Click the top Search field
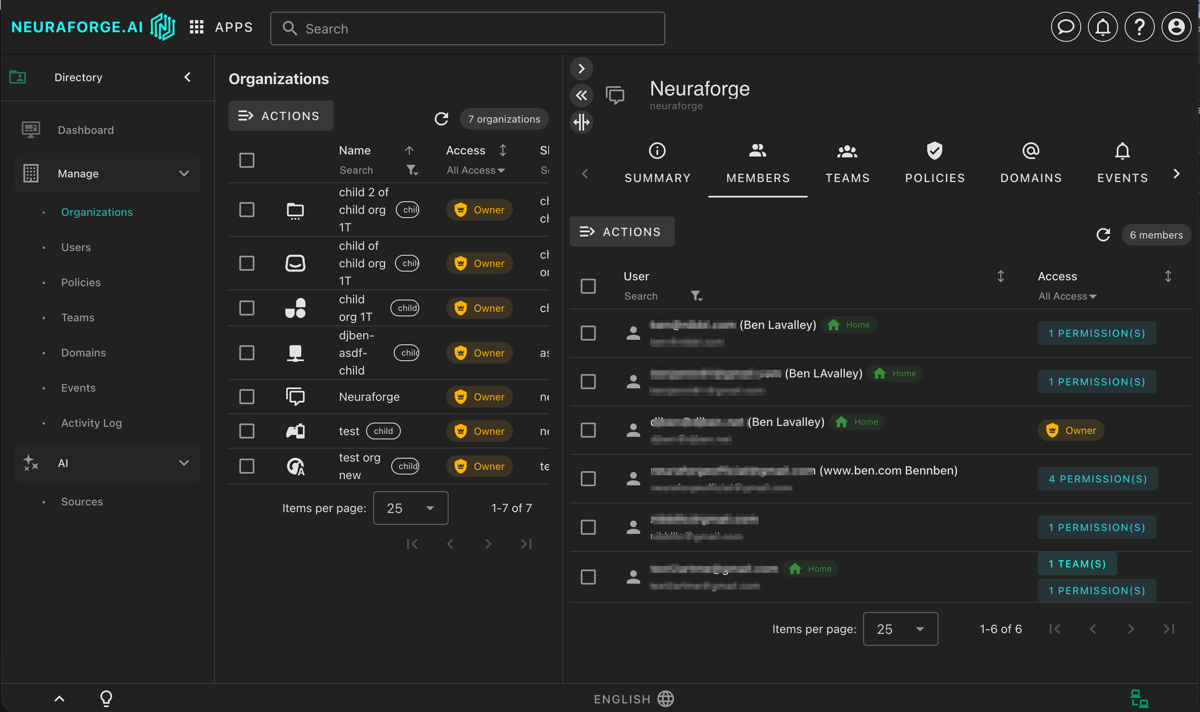 click(467, 28)
